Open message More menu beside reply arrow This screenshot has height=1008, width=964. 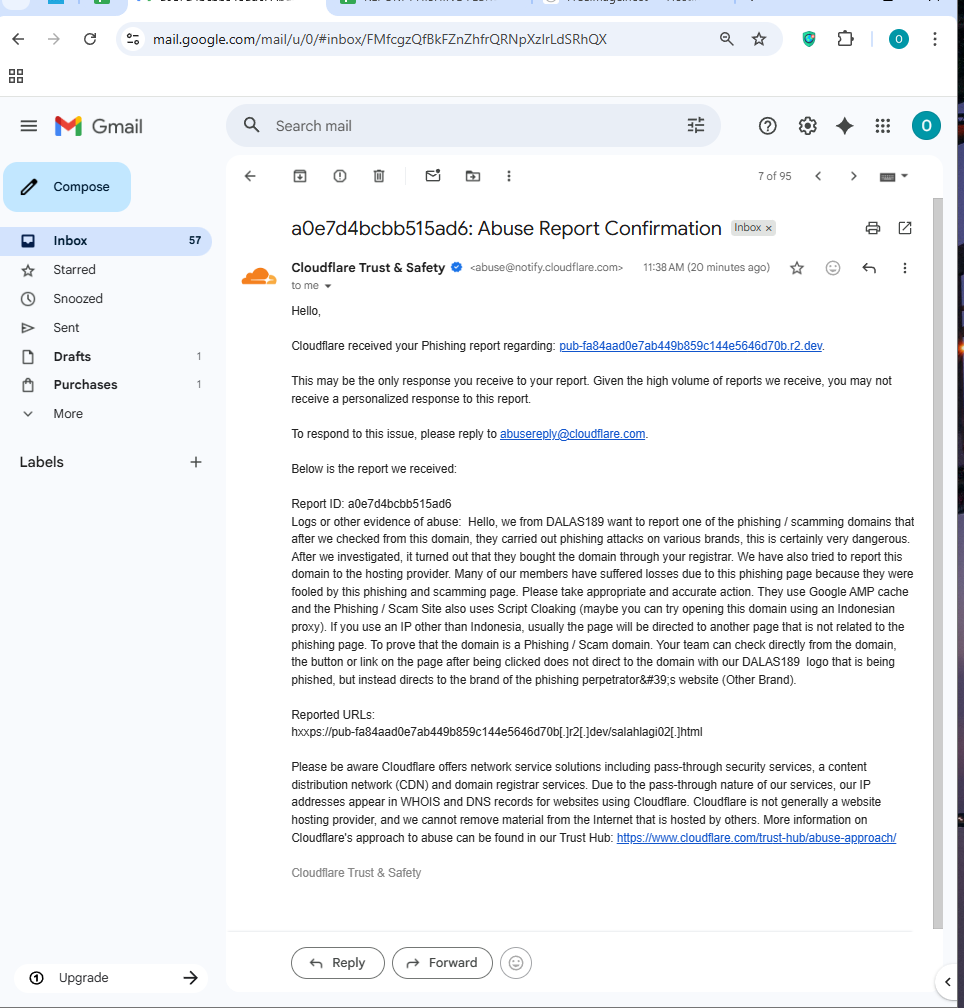click(905, 268)
